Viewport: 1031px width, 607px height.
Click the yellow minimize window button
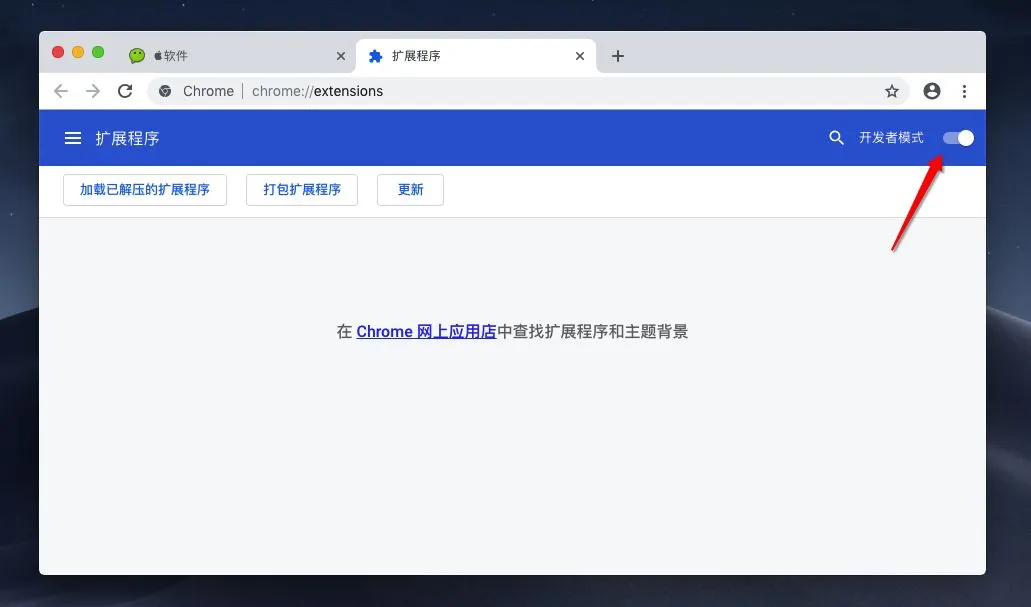pos(78,52)
